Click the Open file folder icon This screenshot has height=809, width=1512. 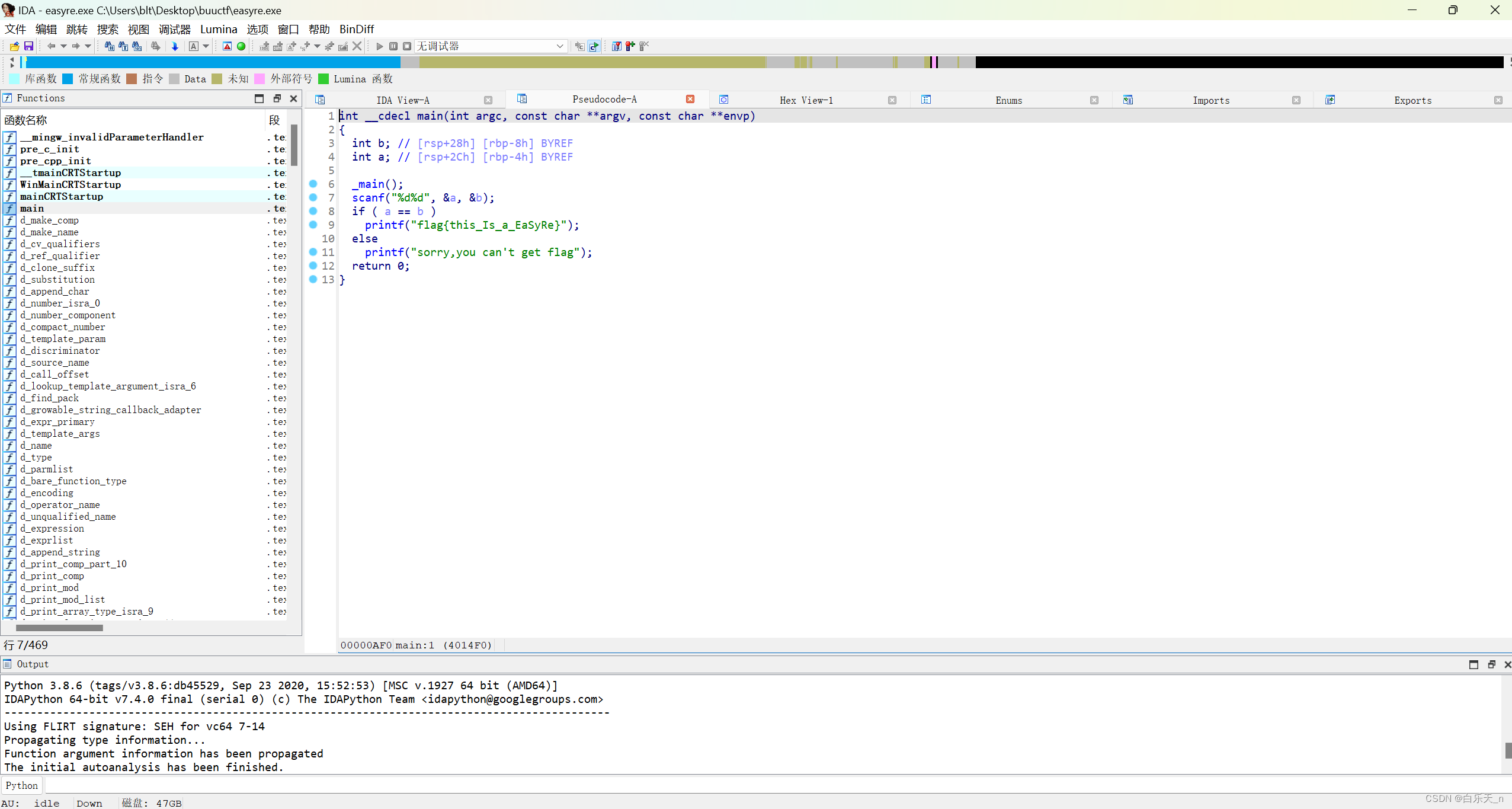pyautogui.click(x=15, y=46)
